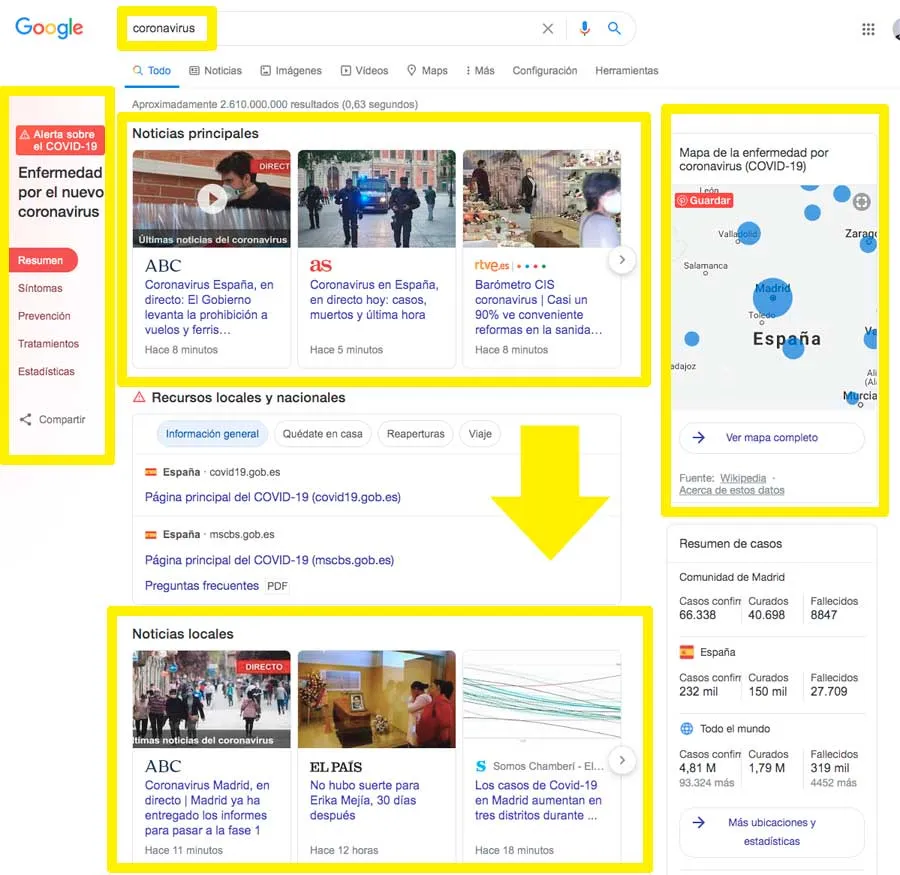Select the Viaje chip

click(480, 434)
